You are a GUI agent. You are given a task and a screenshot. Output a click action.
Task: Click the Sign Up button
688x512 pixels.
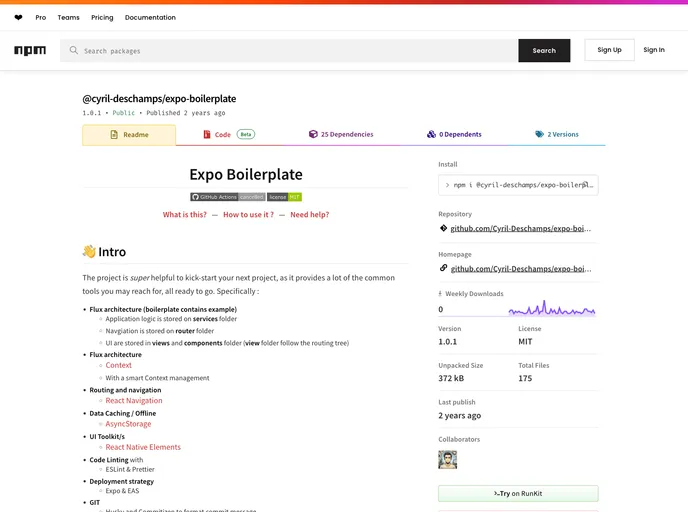click(609, 50)
